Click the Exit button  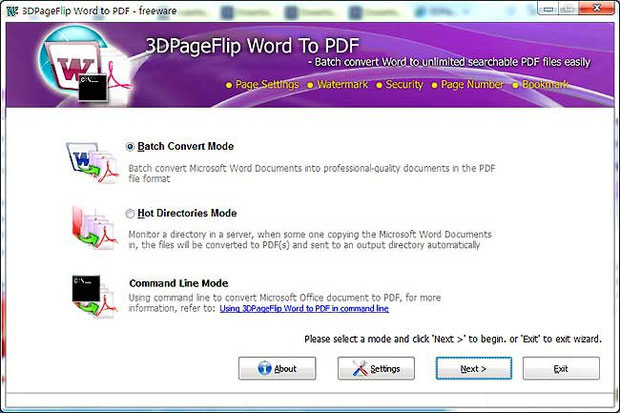pyautogui.click(x=561, y=369)
